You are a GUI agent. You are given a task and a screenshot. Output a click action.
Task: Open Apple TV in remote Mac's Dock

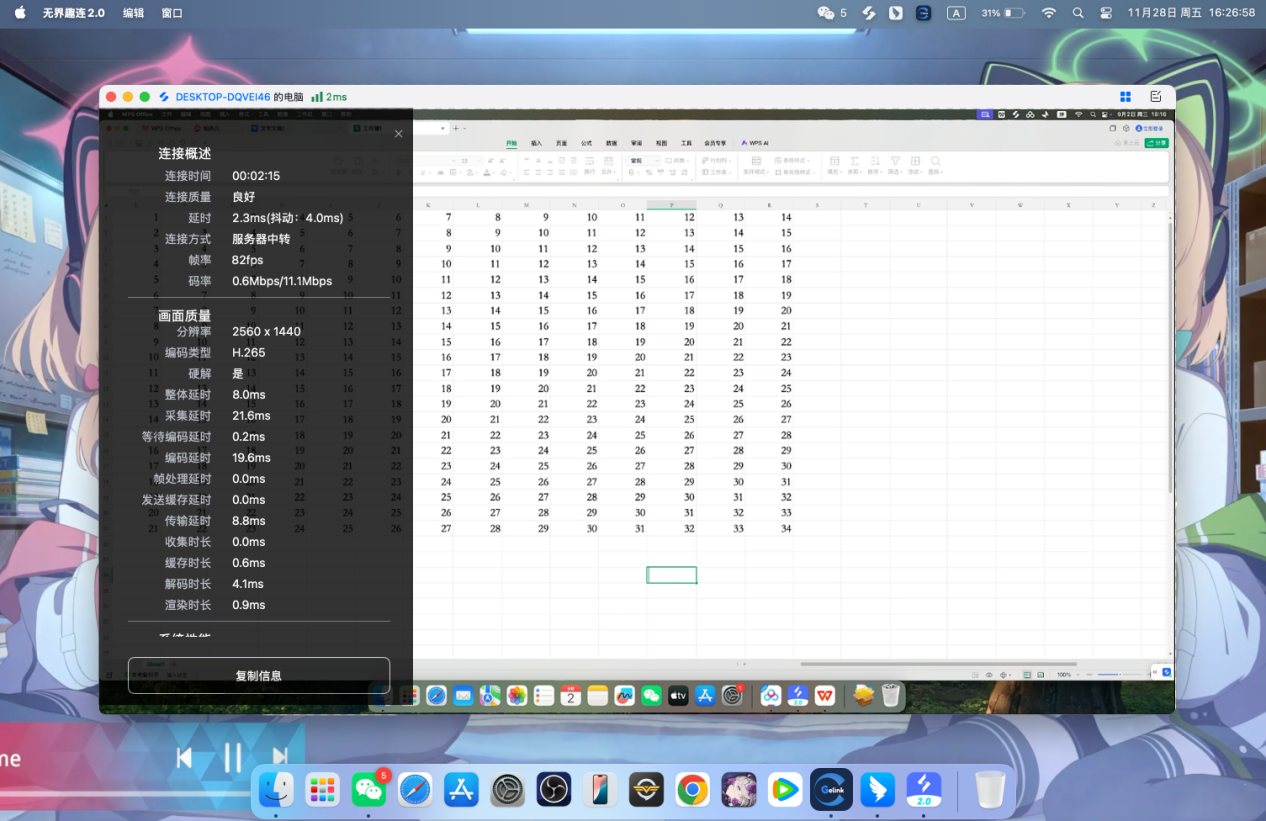(x=678, y=695)
